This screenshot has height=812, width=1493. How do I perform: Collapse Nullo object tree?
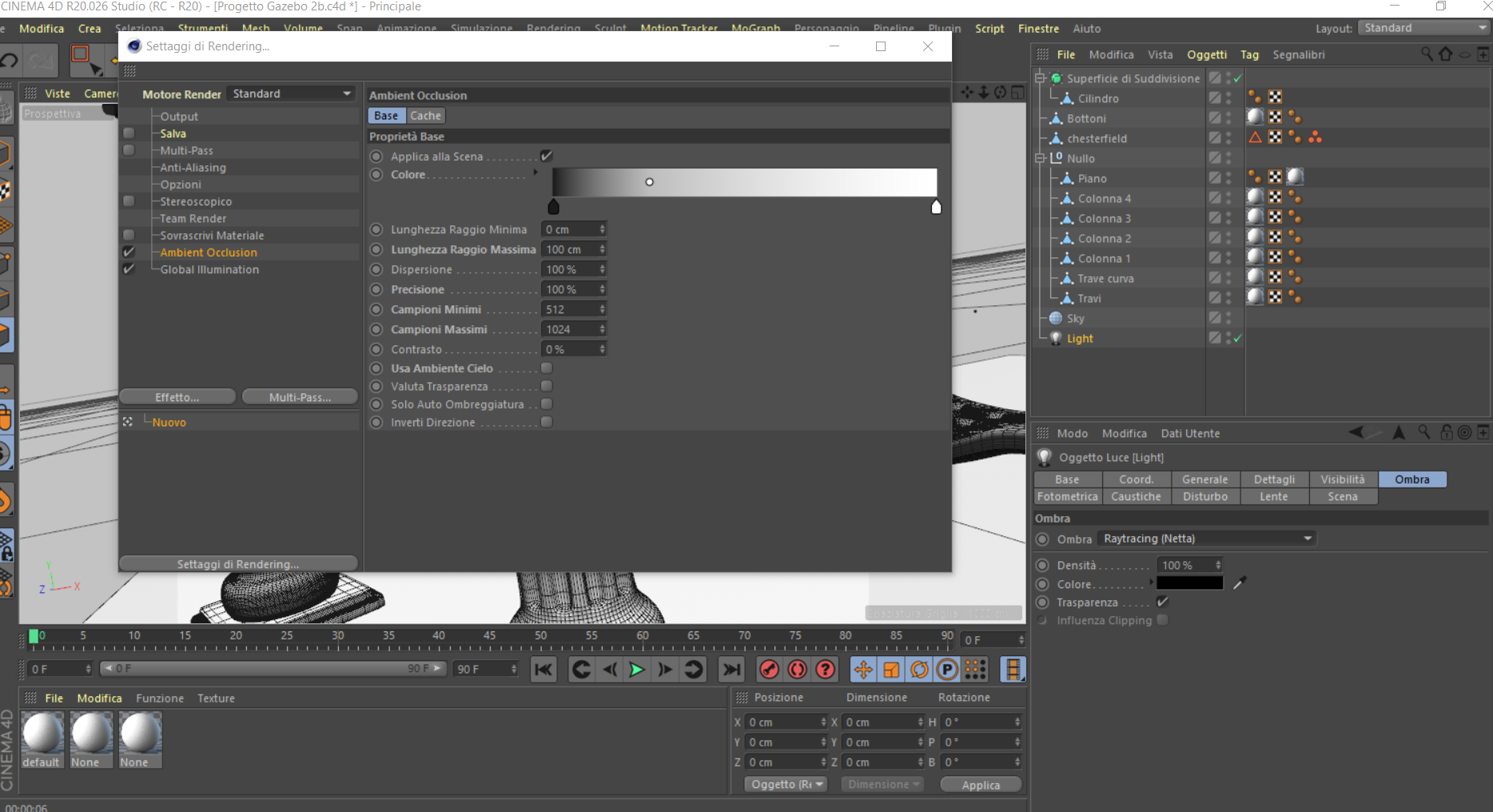1040,158
